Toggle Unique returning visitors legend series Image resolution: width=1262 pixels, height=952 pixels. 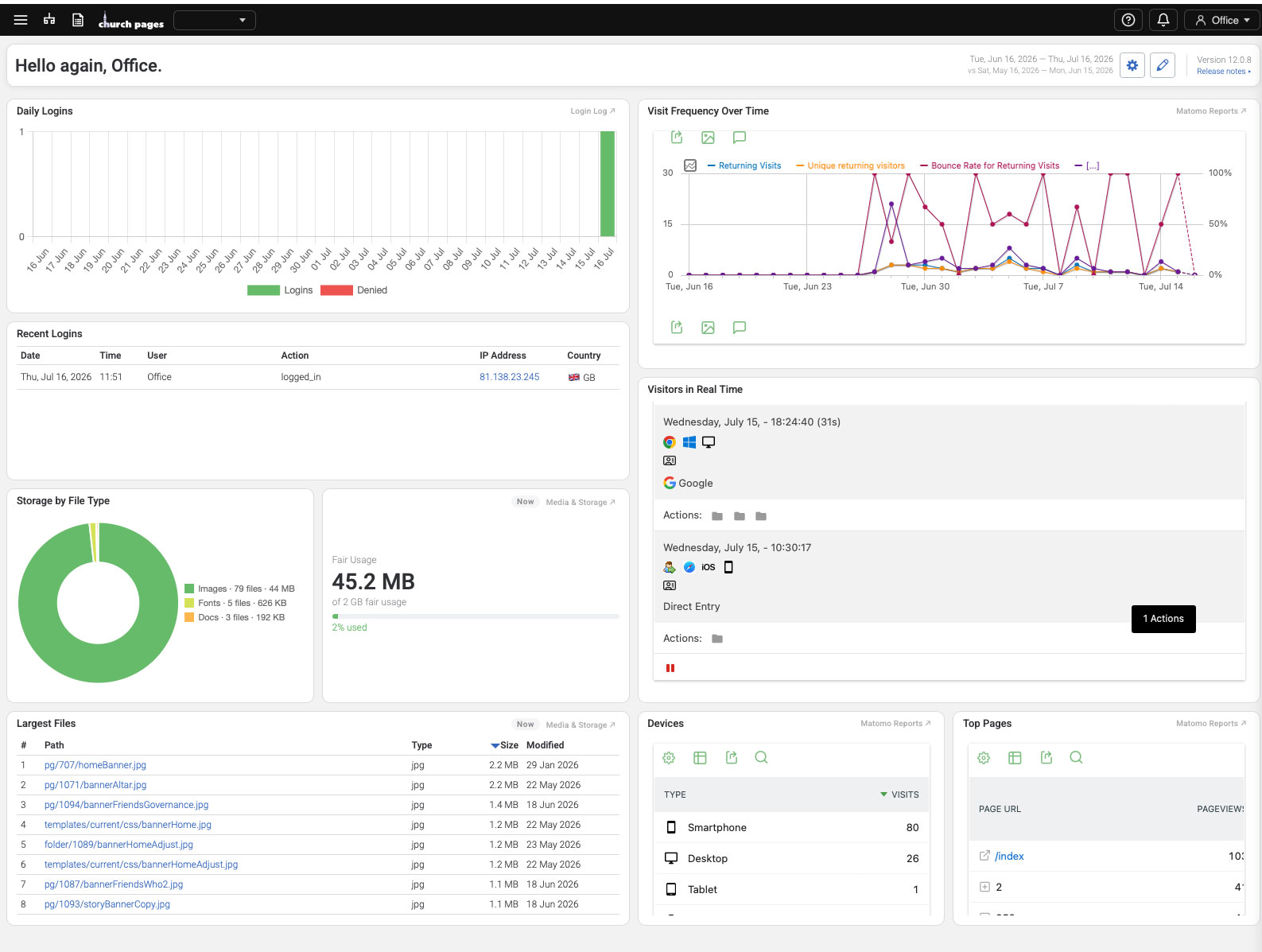(x=850, y=165)
